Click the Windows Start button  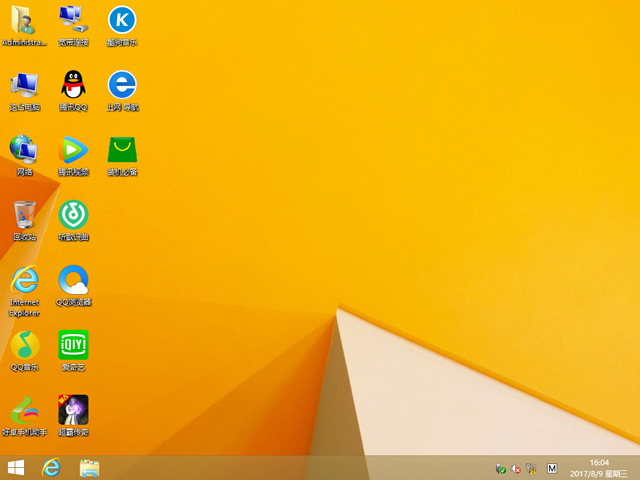point(16,467)
